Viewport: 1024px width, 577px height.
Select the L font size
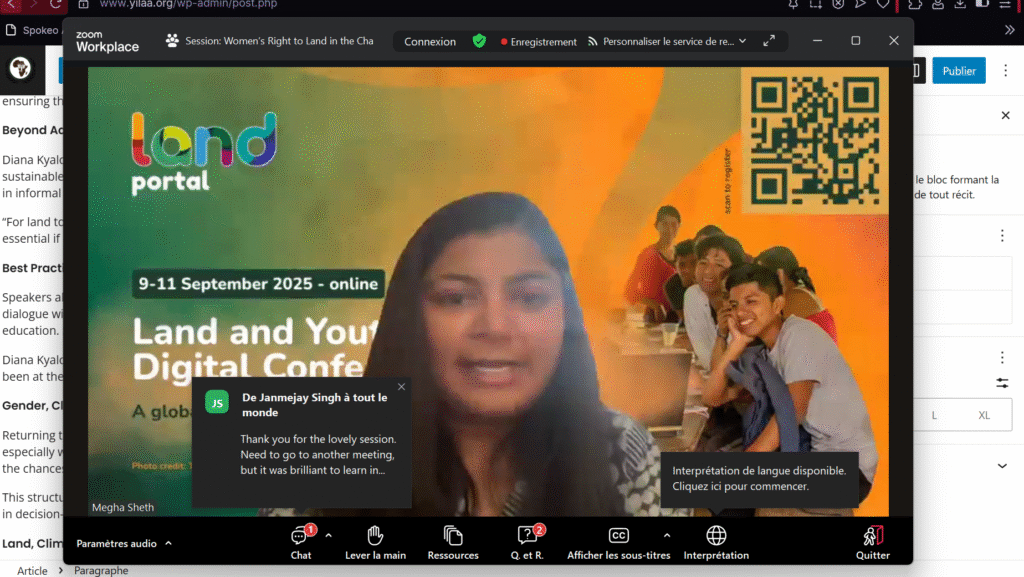pyautogui.click(x=935, y=415)
